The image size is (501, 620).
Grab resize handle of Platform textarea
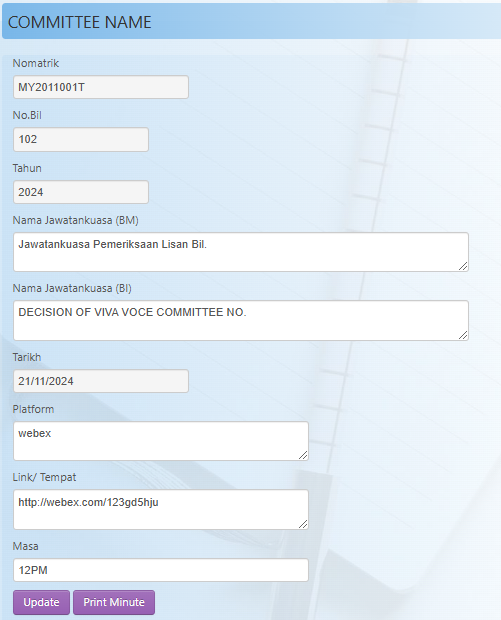pos(303,455)
